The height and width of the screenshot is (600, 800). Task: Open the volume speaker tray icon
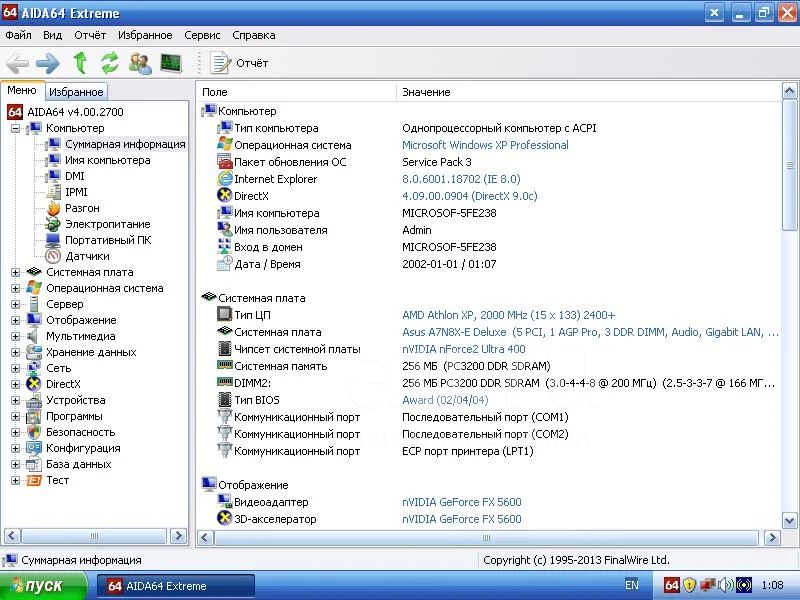(x=725, y=585)
